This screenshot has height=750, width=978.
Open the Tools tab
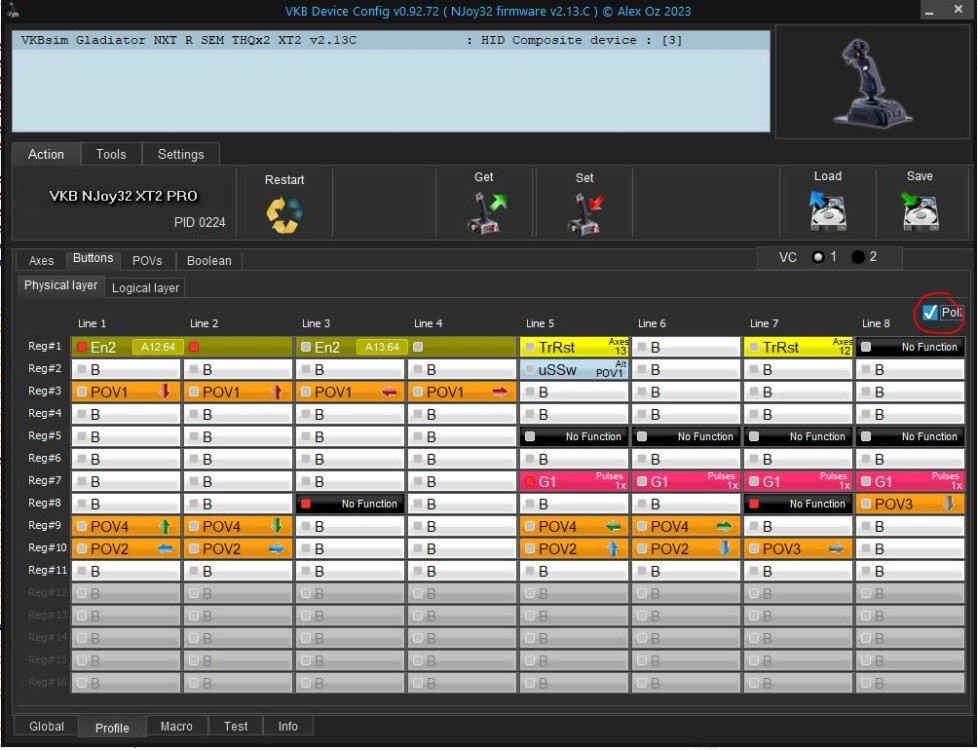(111, 154)
